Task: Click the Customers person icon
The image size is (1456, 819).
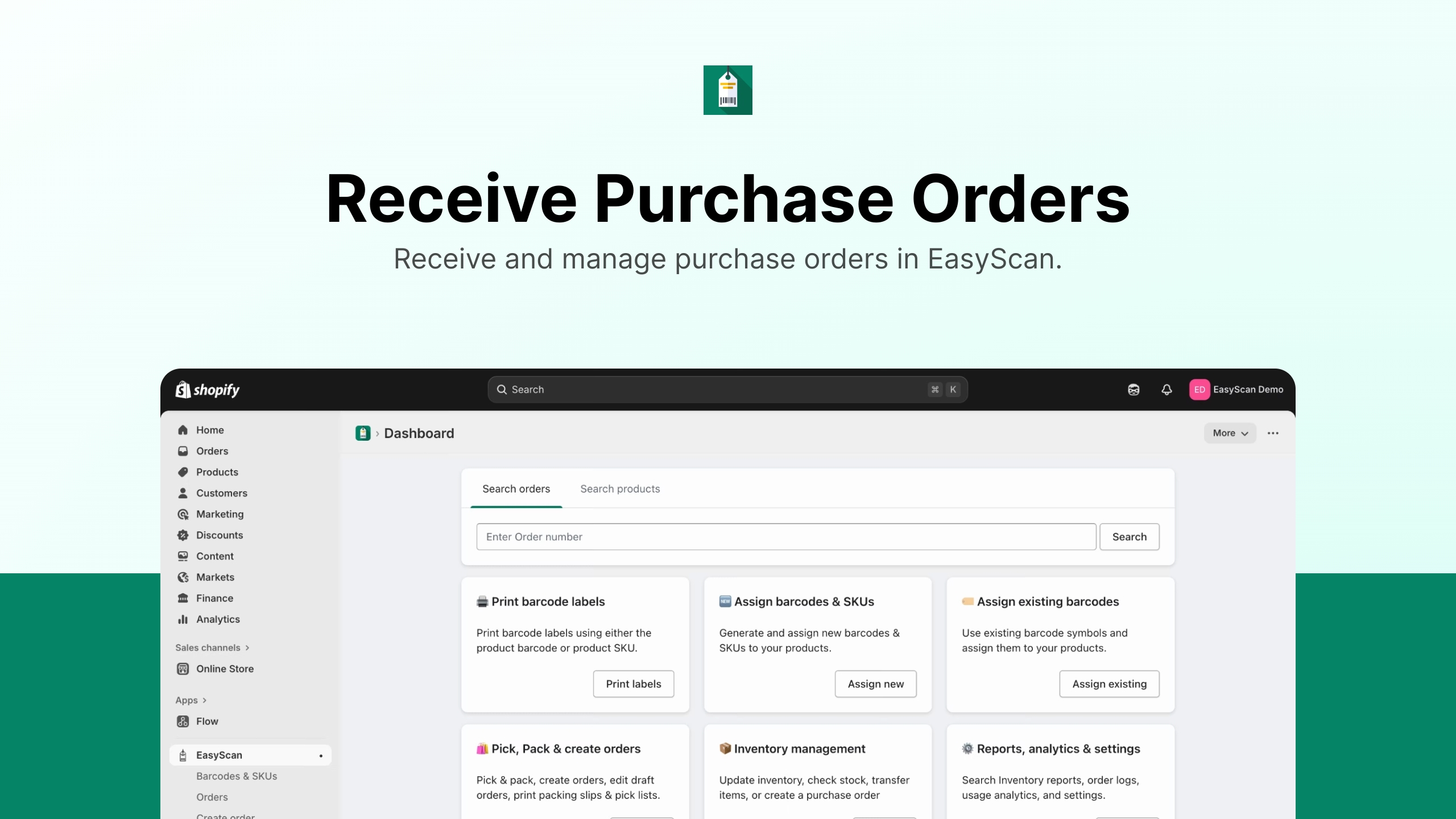Action: pyautogui.click(x=183, y=493)
